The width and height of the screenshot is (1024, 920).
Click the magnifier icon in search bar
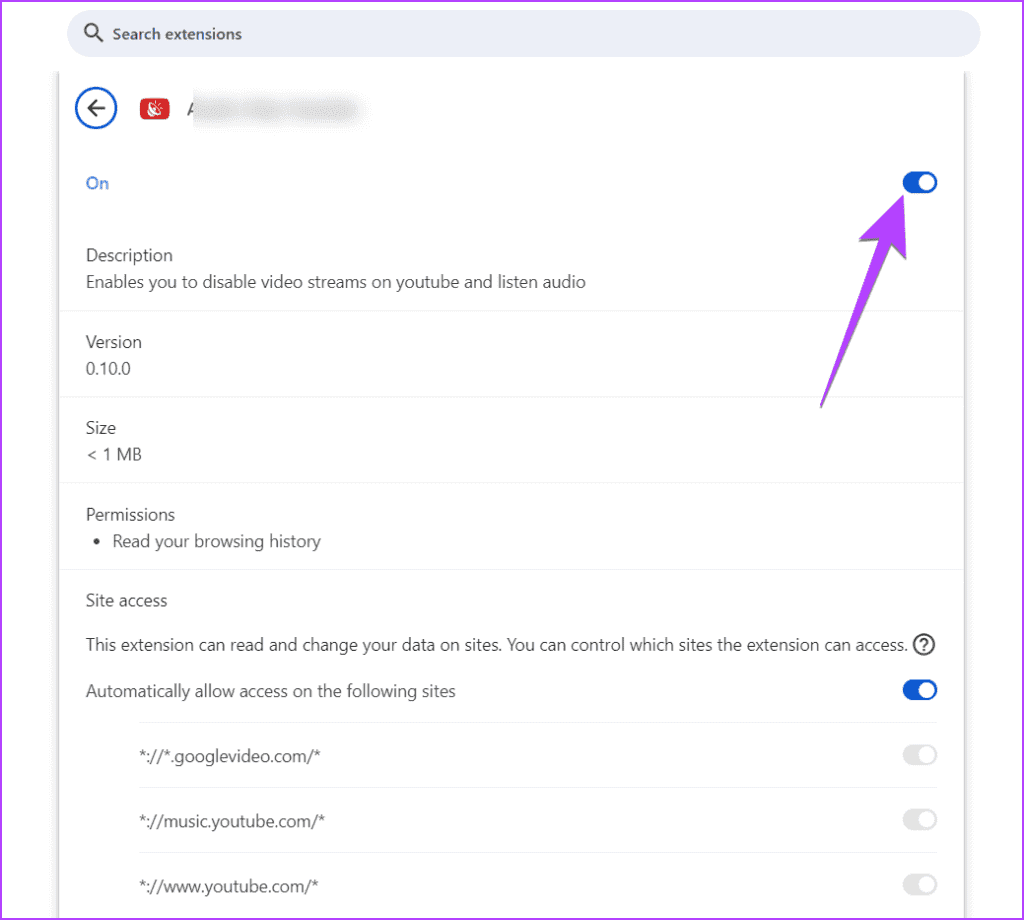click(x=93, y=33)
